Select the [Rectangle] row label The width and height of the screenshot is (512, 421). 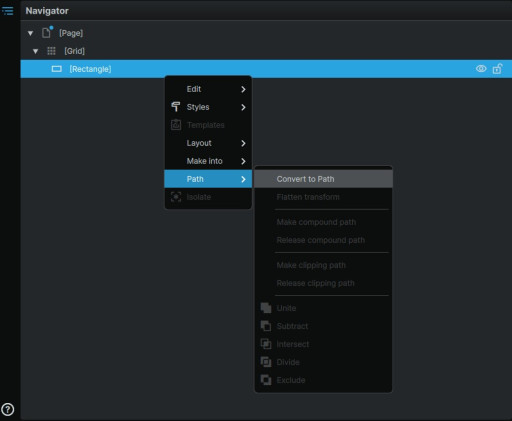(x=90, y=69)
